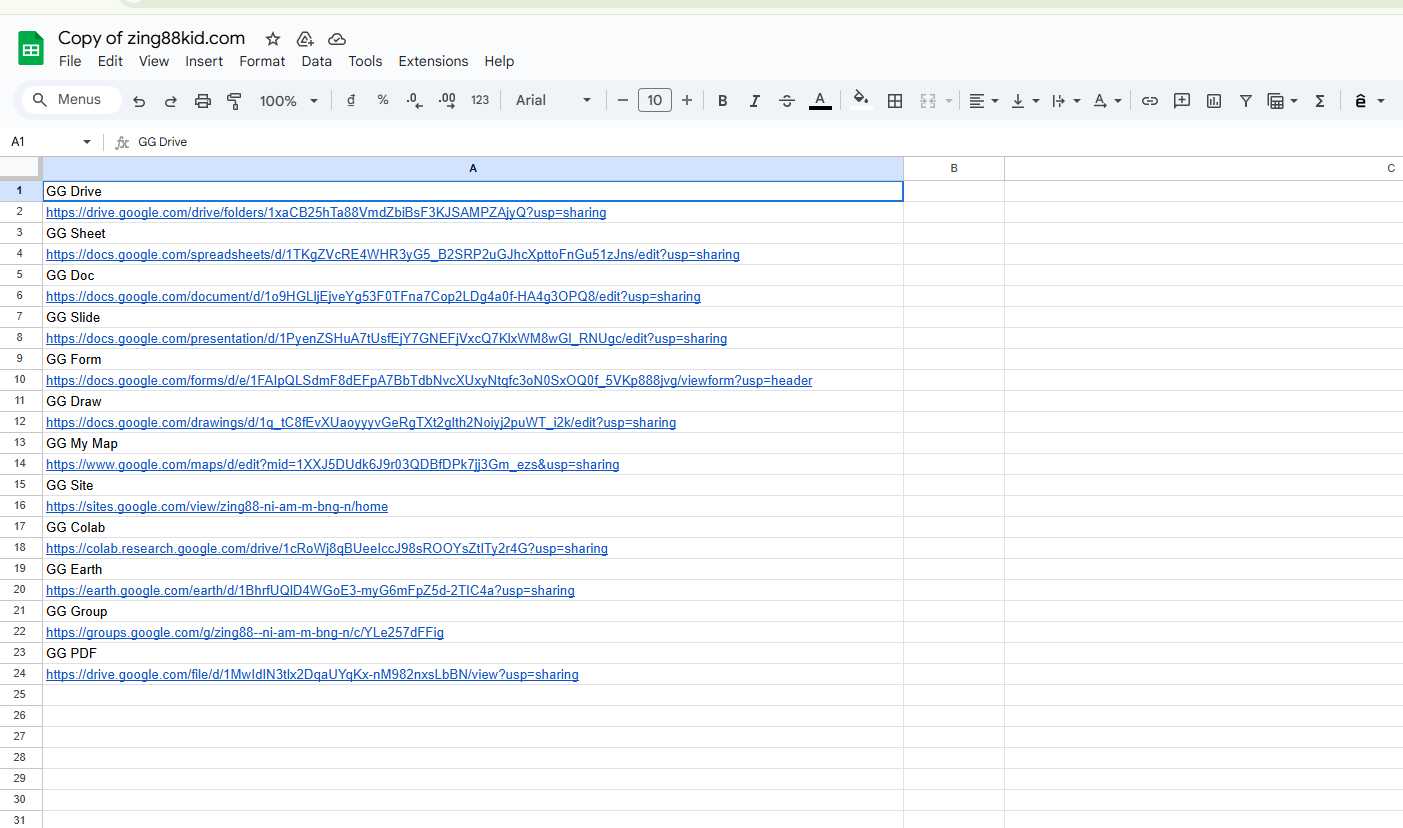Star this spreadsheet
The width and height of the screenshot is (1403, 828).
[x=273, y=39]
